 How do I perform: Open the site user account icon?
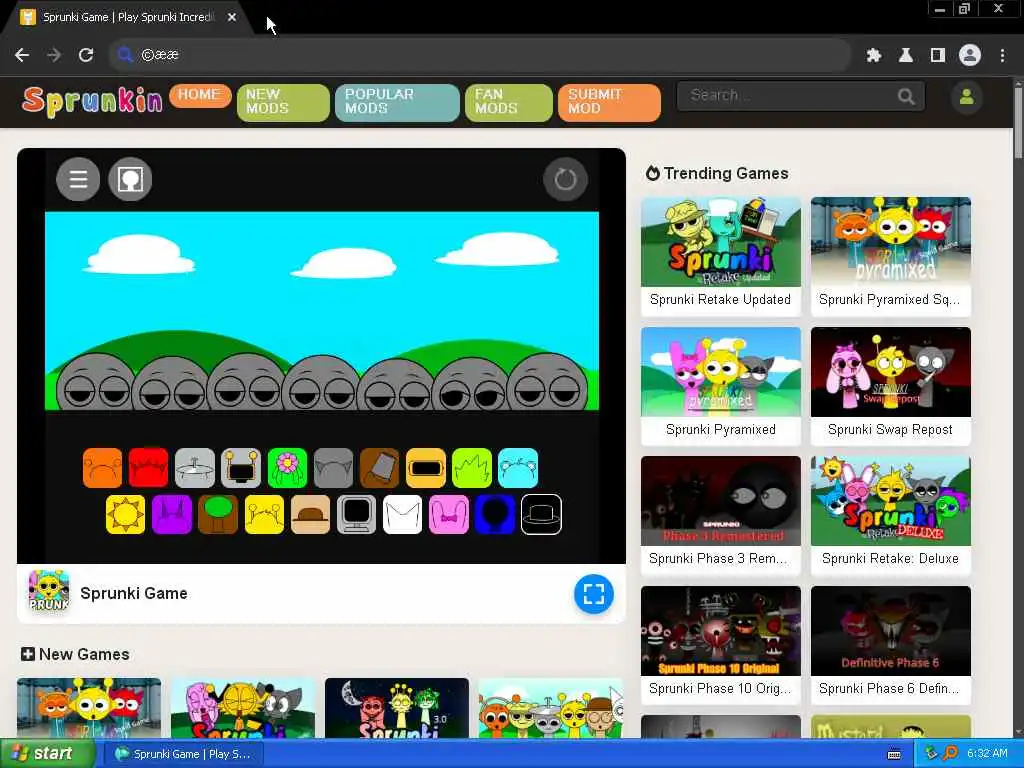pos(967,97)
